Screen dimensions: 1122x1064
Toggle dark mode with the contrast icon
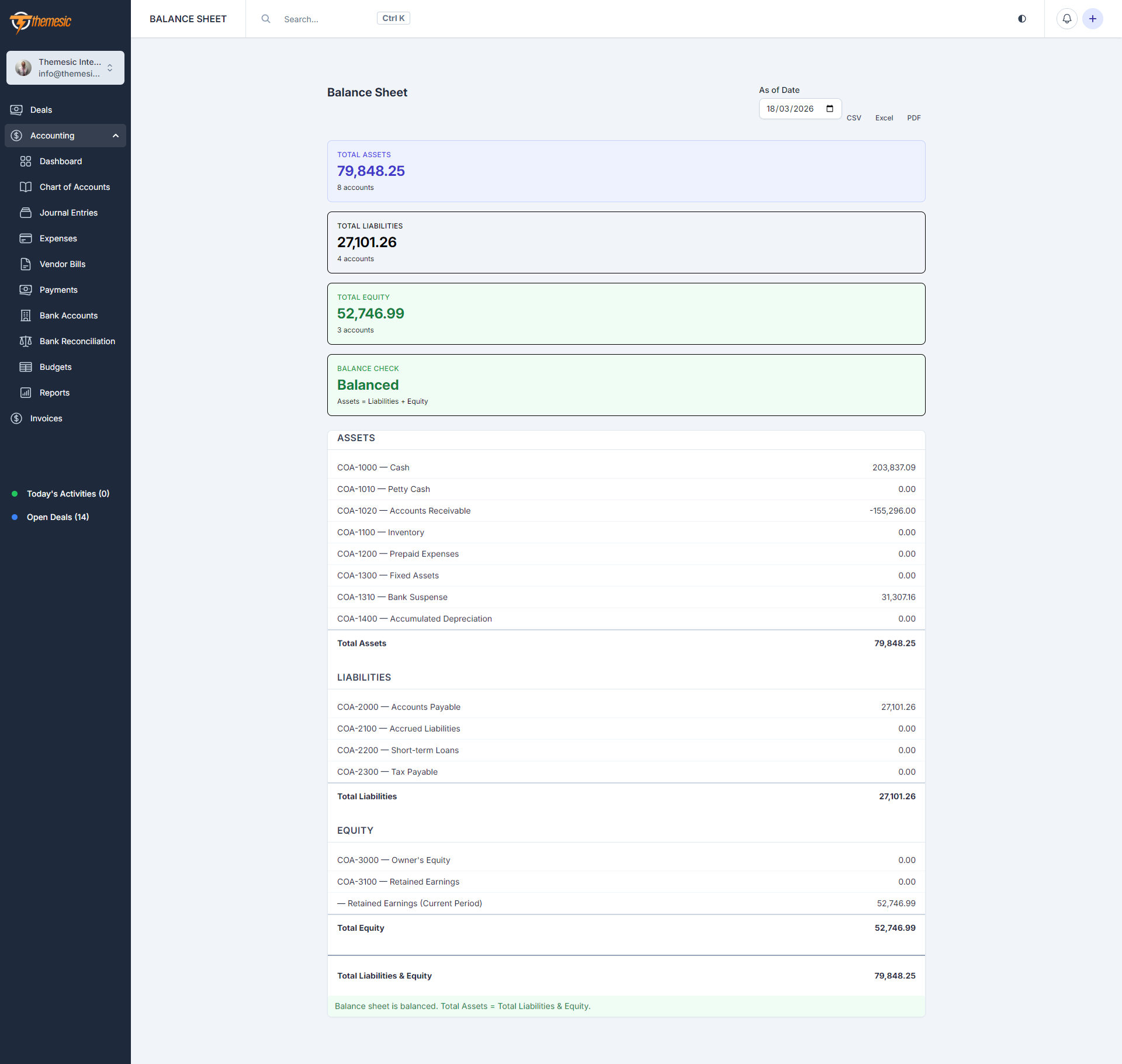pos(1021,19)
